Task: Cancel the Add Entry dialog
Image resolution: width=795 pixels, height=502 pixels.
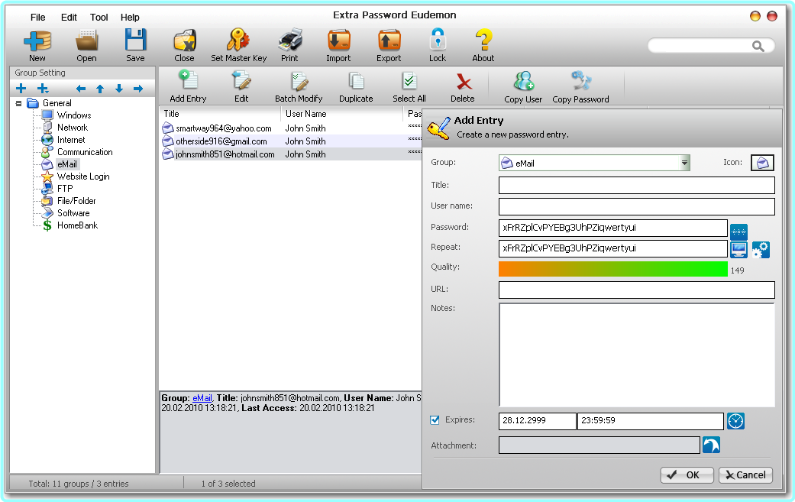Action: [745, 475]
